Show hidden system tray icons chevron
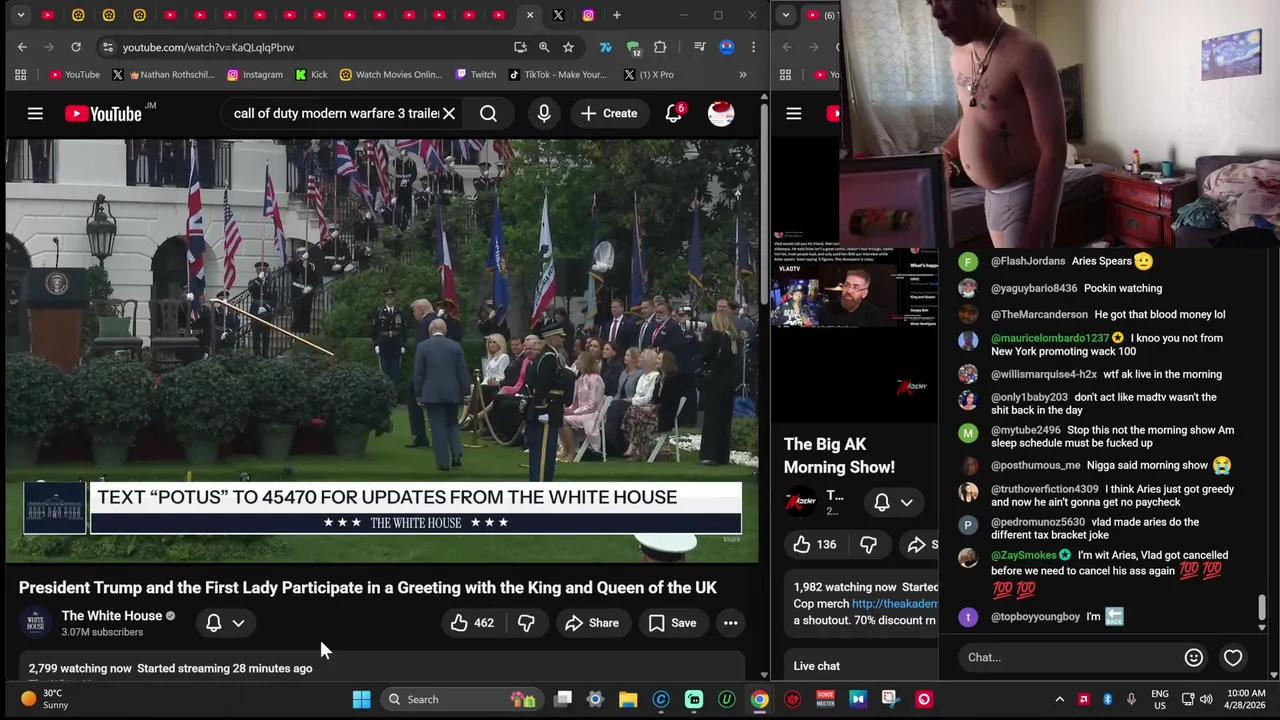 1059,699
